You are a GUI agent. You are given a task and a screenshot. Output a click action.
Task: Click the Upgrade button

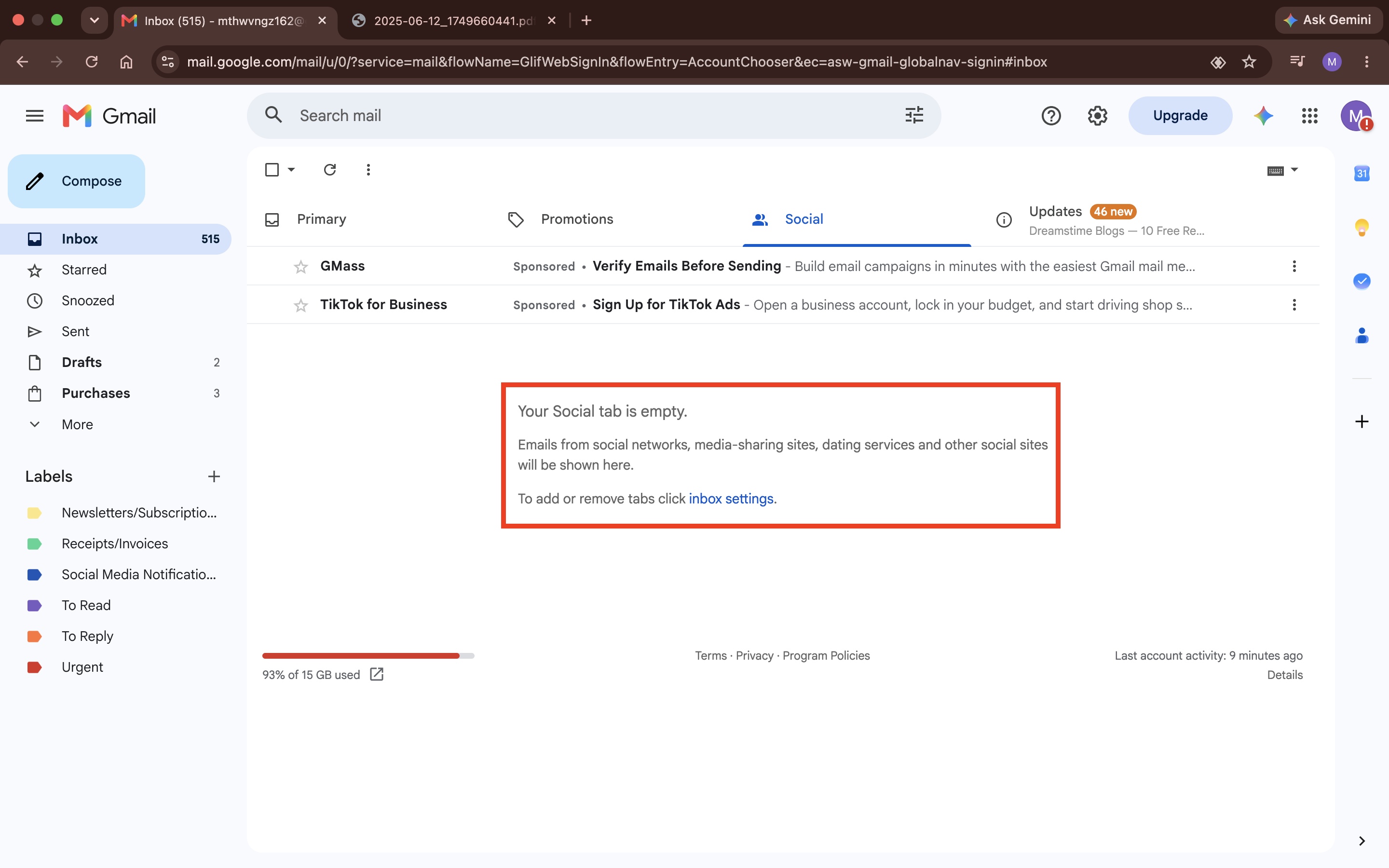(x=1180, y=116)
